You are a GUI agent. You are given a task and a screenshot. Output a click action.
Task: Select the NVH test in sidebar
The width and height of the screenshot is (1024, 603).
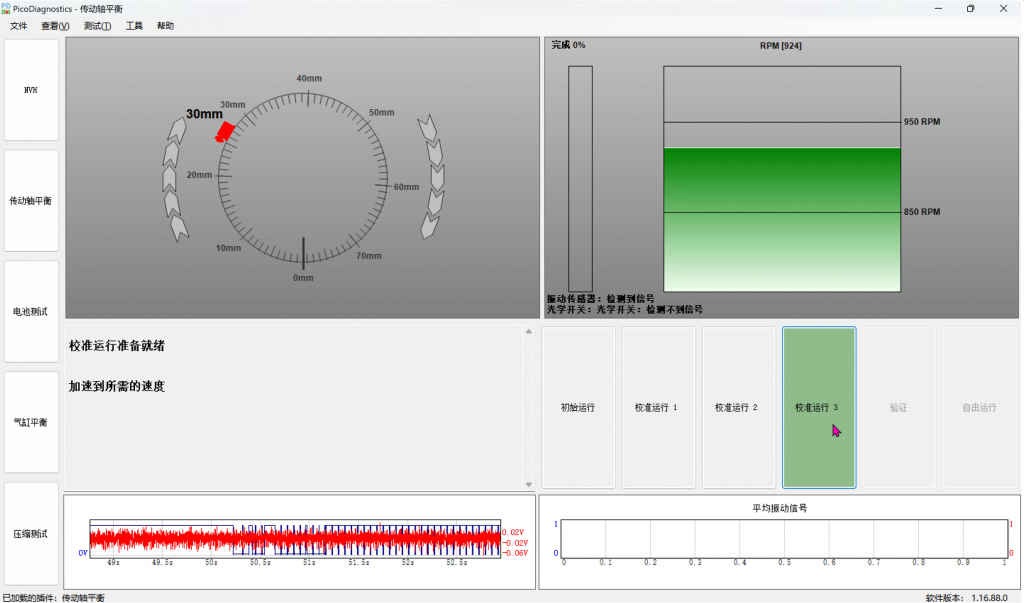[x=31, y=90]
